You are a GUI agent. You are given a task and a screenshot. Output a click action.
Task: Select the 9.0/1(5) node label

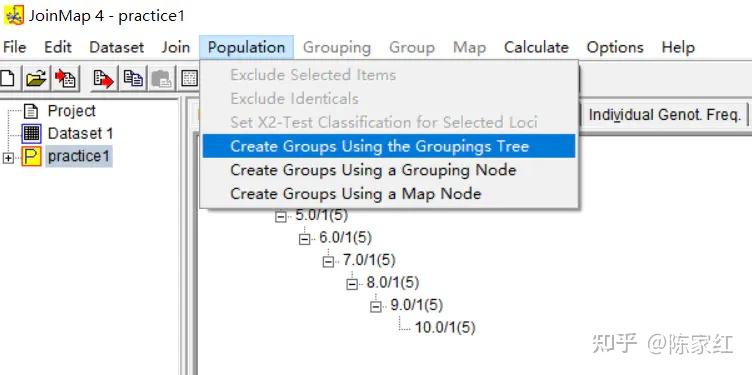[416, 305]
